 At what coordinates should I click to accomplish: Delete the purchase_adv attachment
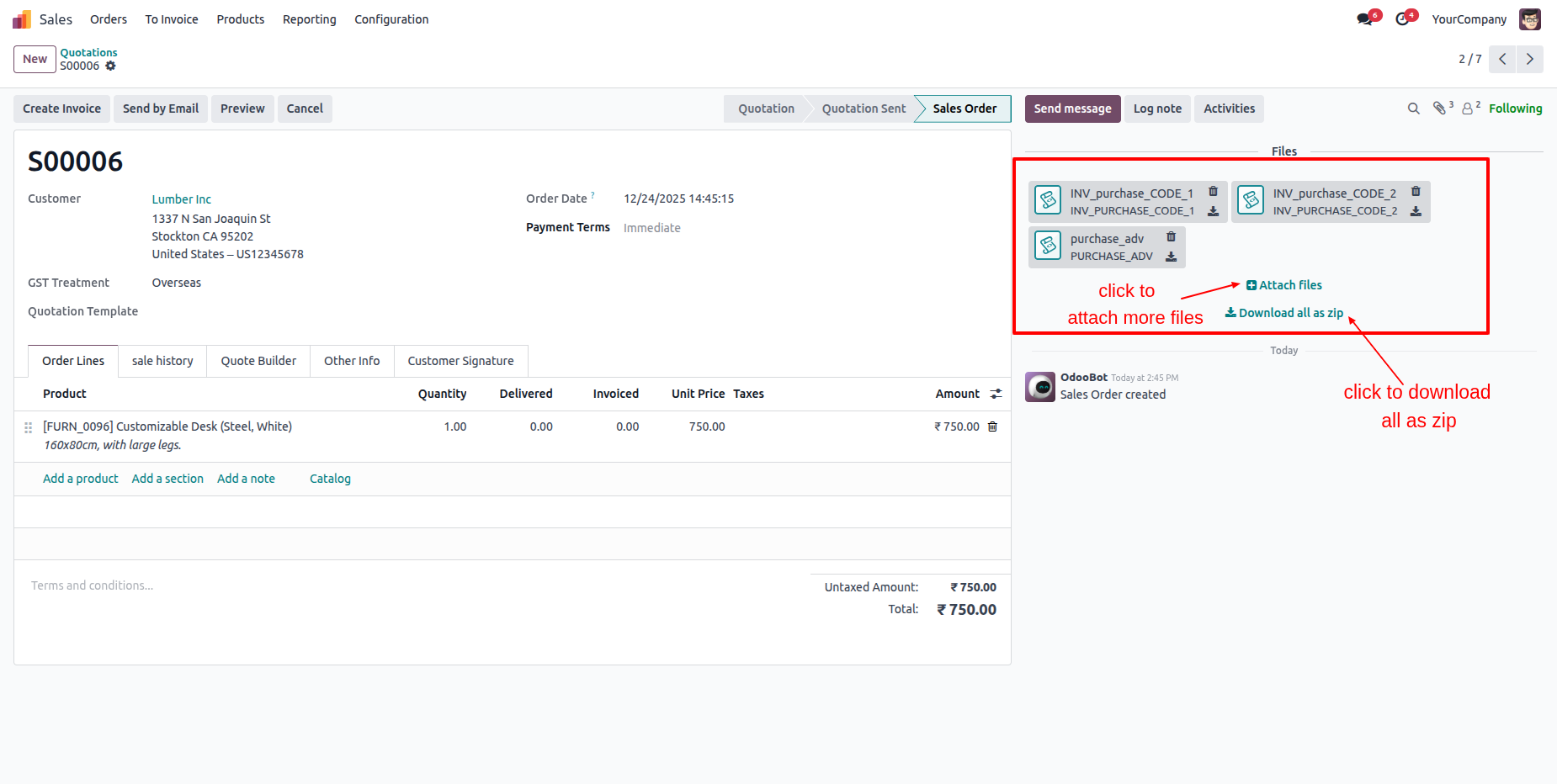[x=1171, y=237]
